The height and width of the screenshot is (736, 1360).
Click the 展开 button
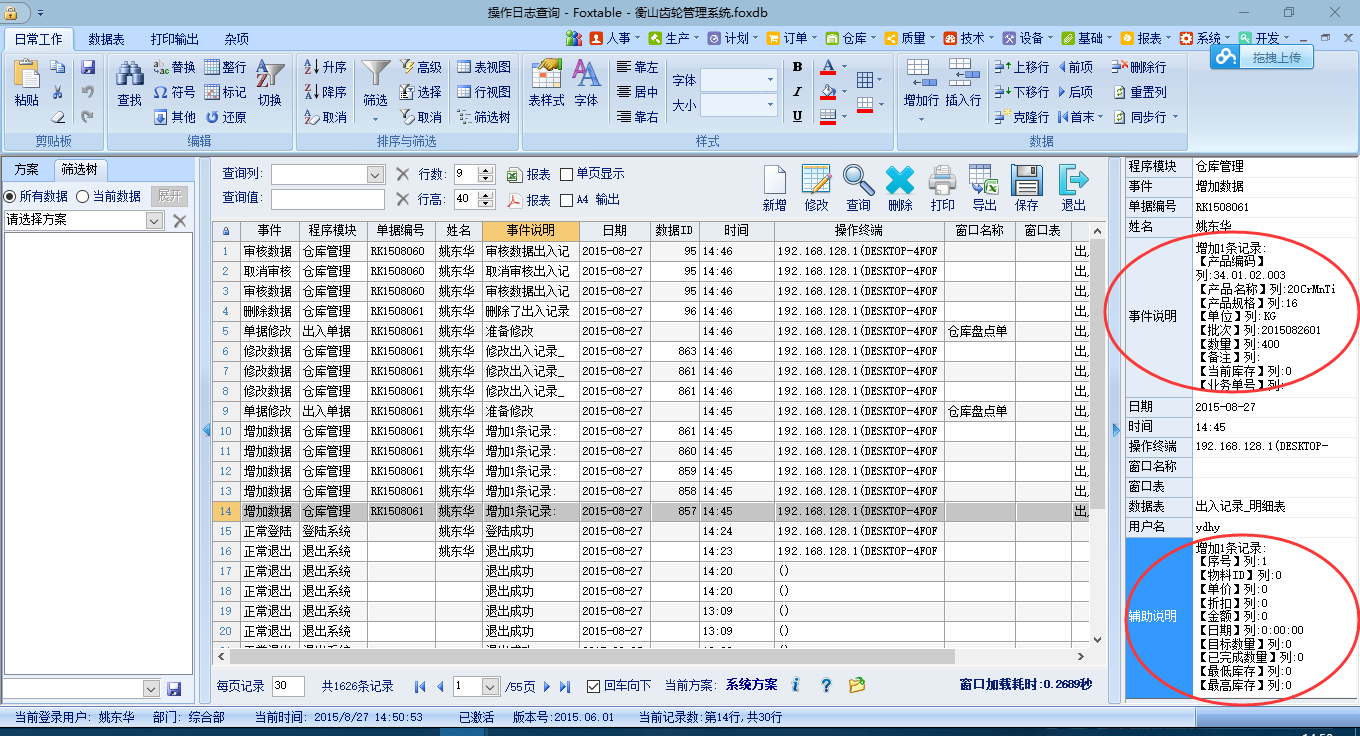coord(168,196)
